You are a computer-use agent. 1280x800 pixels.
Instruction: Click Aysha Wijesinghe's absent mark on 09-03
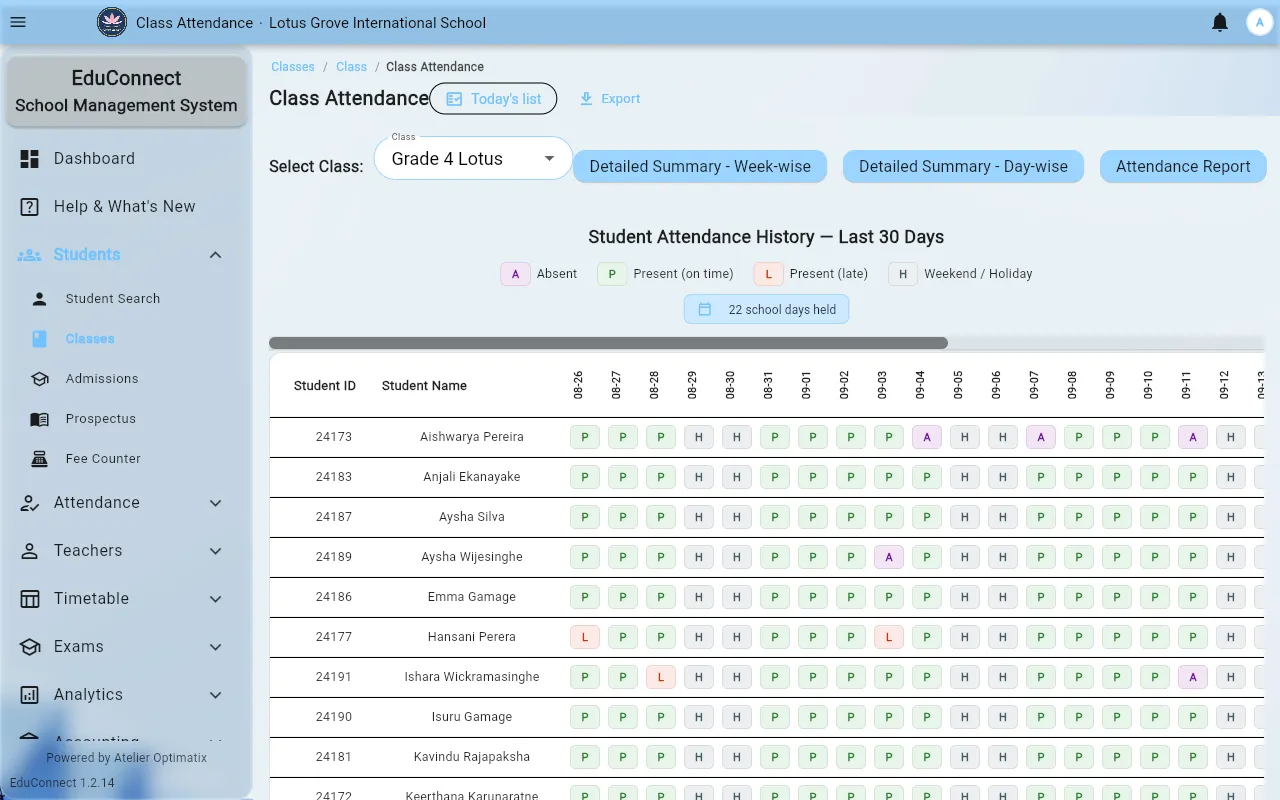(x=889, y=557)
